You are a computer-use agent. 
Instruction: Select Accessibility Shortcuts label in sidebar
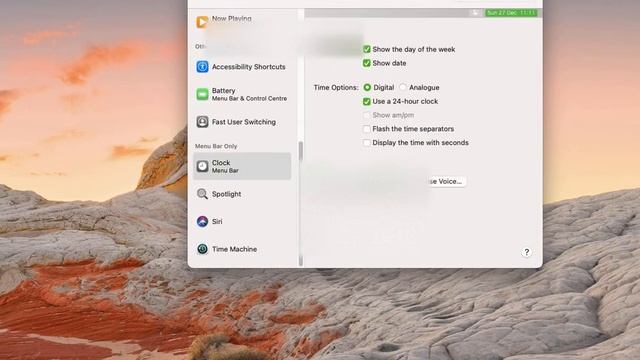[249, 67]
